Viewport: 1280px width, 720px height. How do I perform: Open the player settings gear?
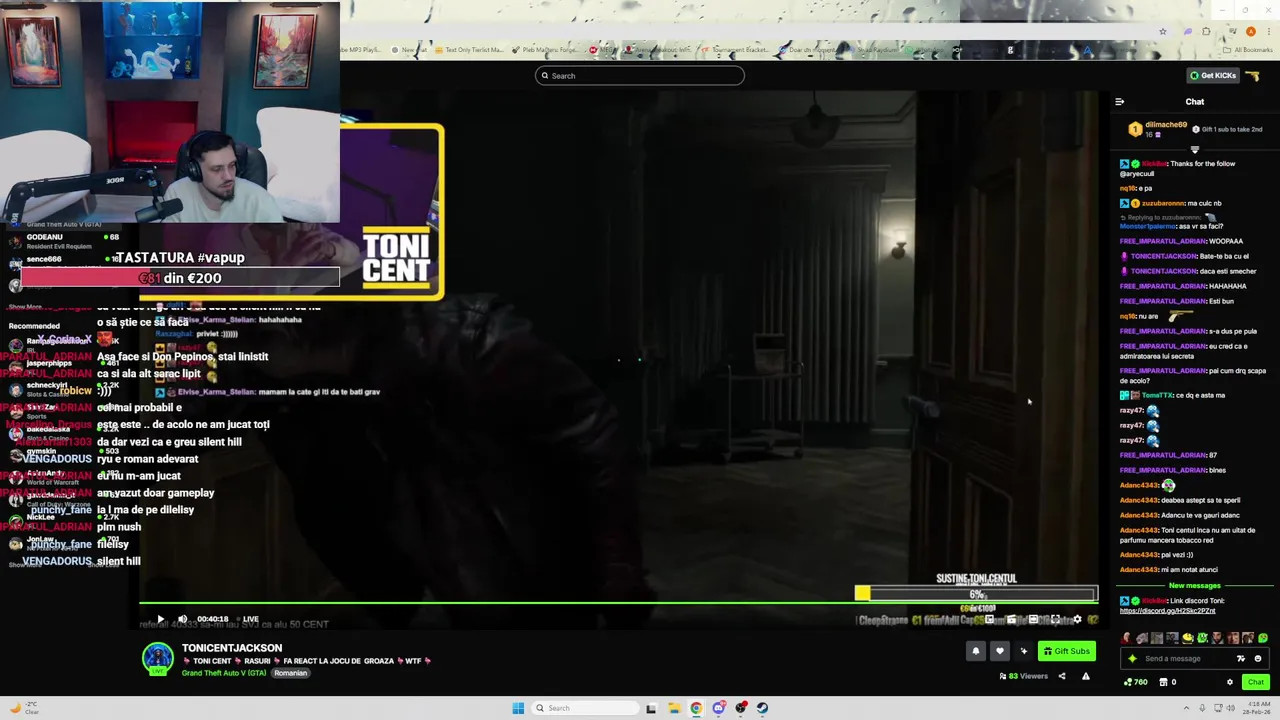1077,620
